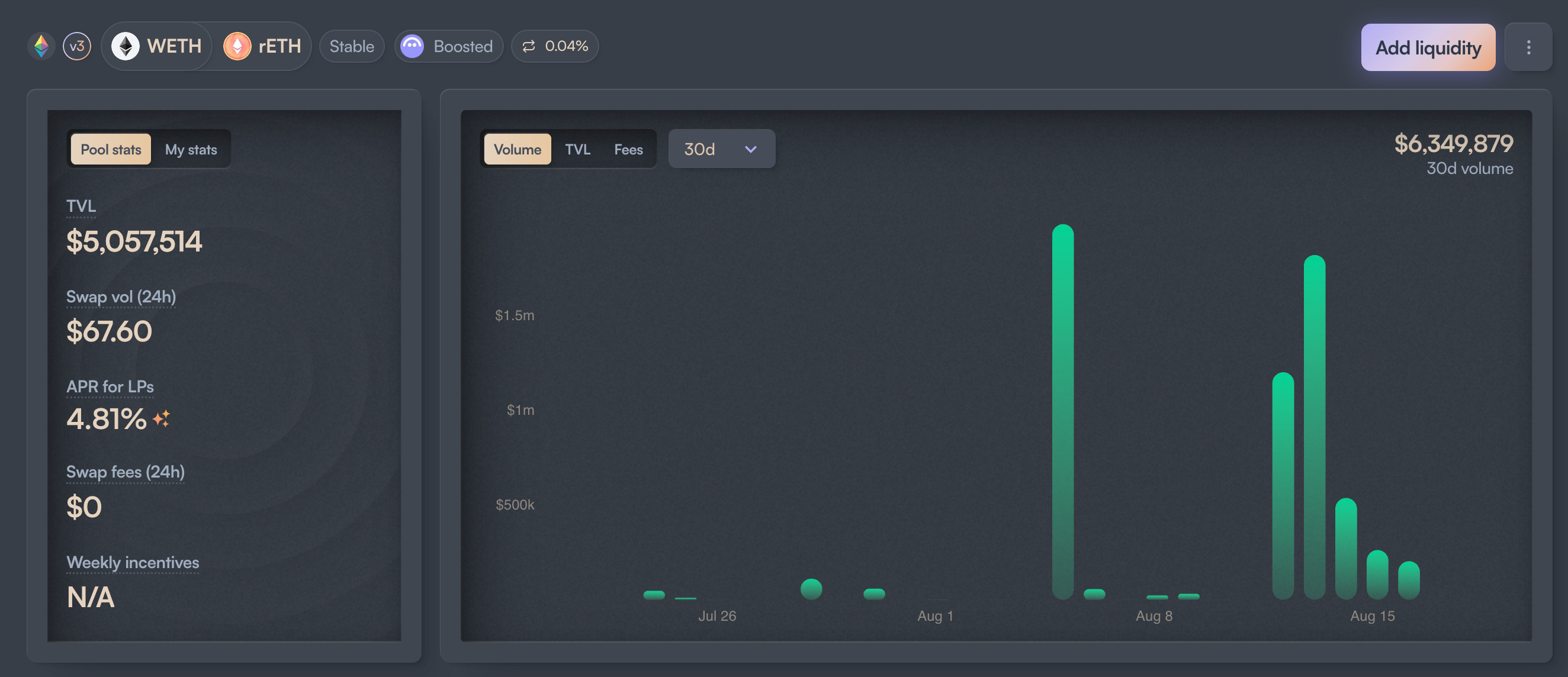Open the three-dot more options menu
Viewport: 1568px width, 677px height.
pos(1528,47)
